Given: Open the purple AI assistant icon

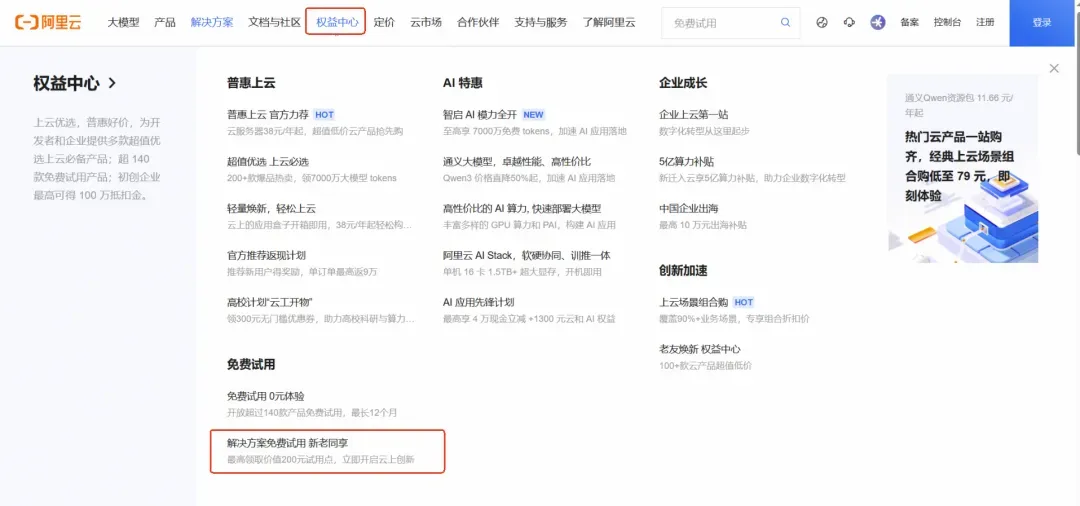Looking at the screenshot, I should [x=878, y=23].
